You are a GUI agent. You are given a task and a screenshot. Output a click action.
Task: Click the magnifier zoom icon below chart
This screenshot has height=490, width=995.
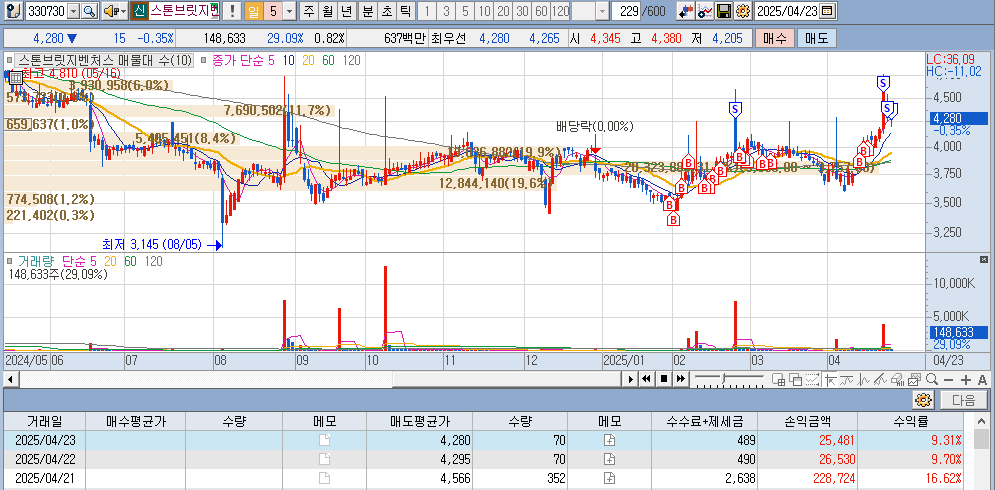[x=932, y=380]
